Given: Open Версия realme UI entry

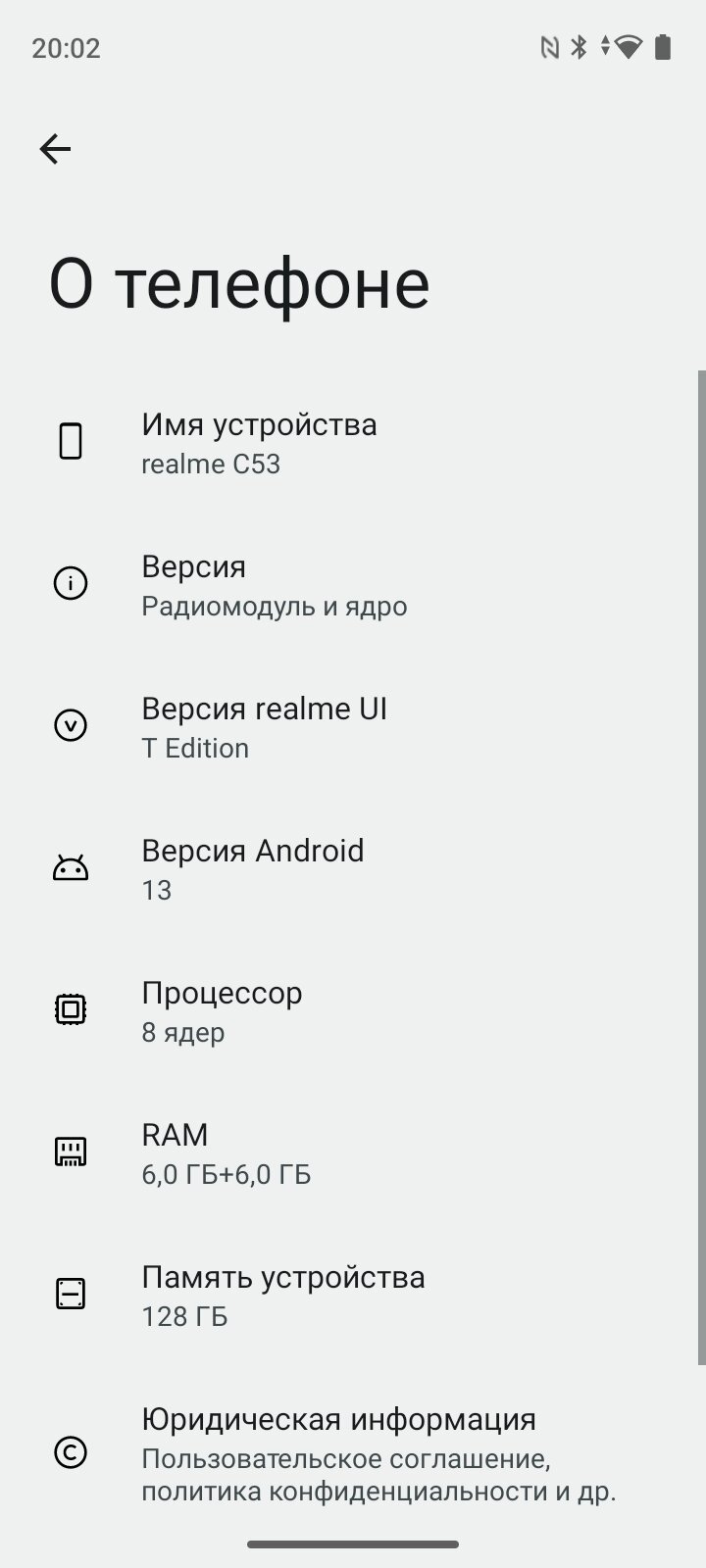Looking at the screenshot, I should (353, 726).
